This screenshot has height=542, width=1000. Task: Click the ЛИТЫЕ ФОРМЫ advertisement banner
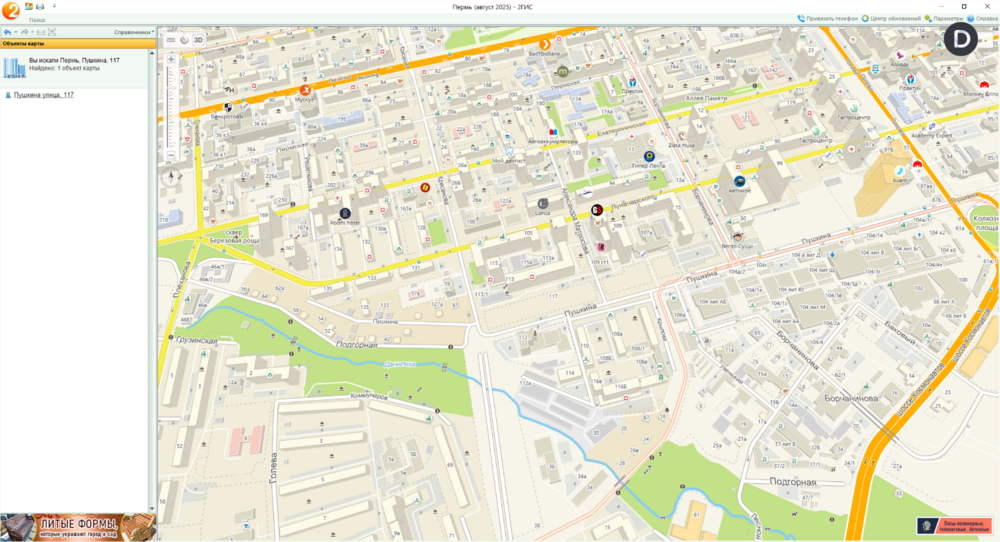coord(78,527)
